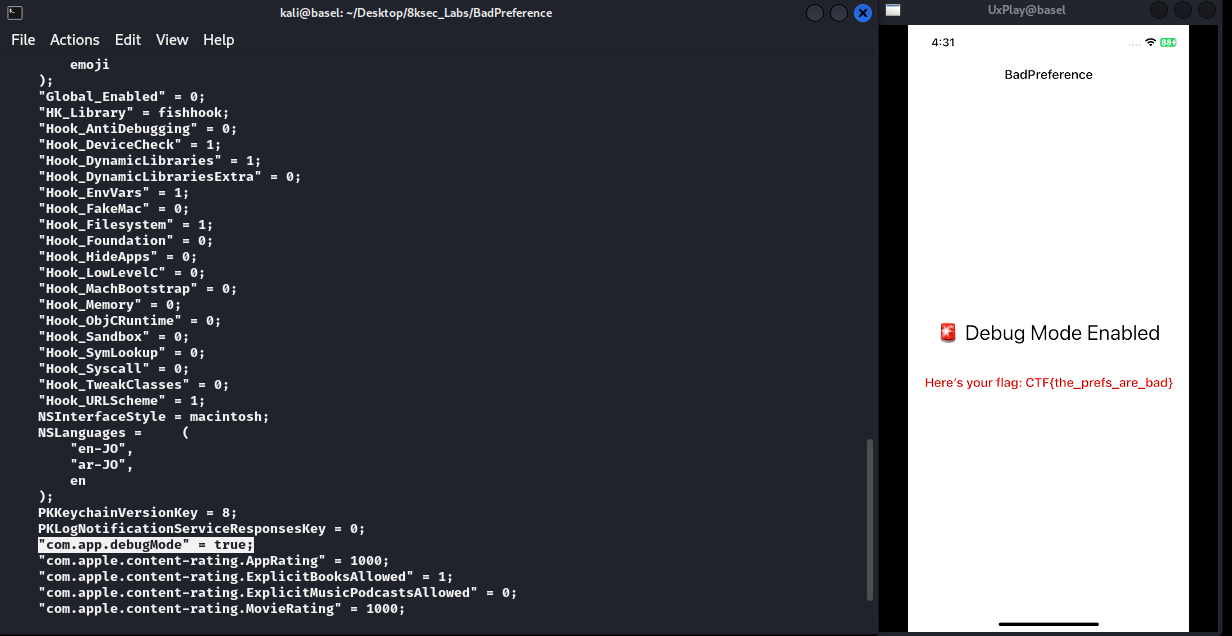Click the PKLogNotificationServiceResponsesKey line
Image resolution: width=1232 pixels, height=636 pixels.
[x=201, y=529]
